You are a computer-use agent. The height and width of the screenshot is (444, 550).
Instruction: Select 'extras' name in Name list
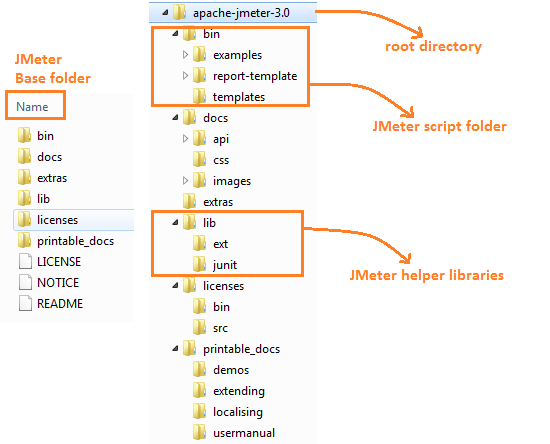52,178
